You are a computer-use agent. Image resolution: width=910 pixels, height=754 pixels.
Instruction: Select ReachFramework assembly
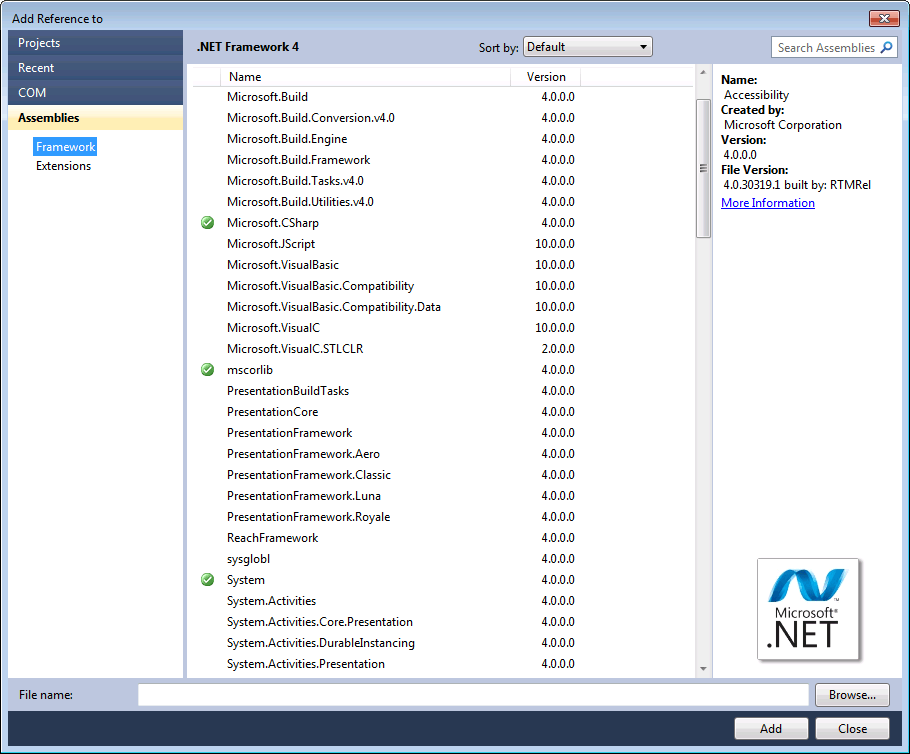tap(272, 538)
